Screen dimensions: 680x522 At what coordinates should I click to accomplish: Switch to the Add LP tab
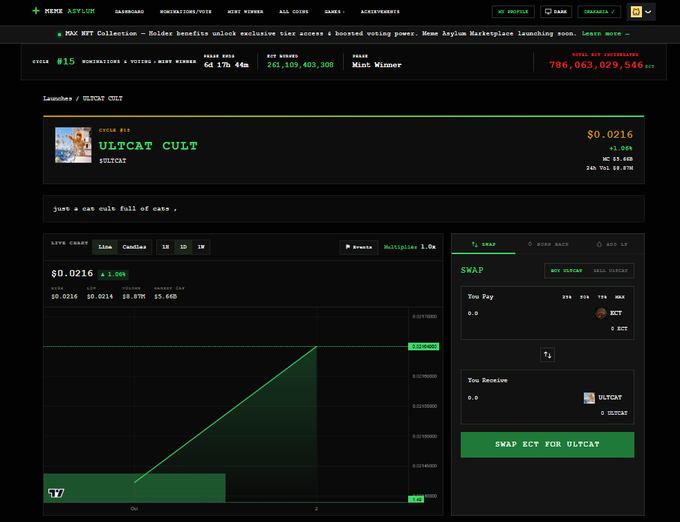(612, 244)
